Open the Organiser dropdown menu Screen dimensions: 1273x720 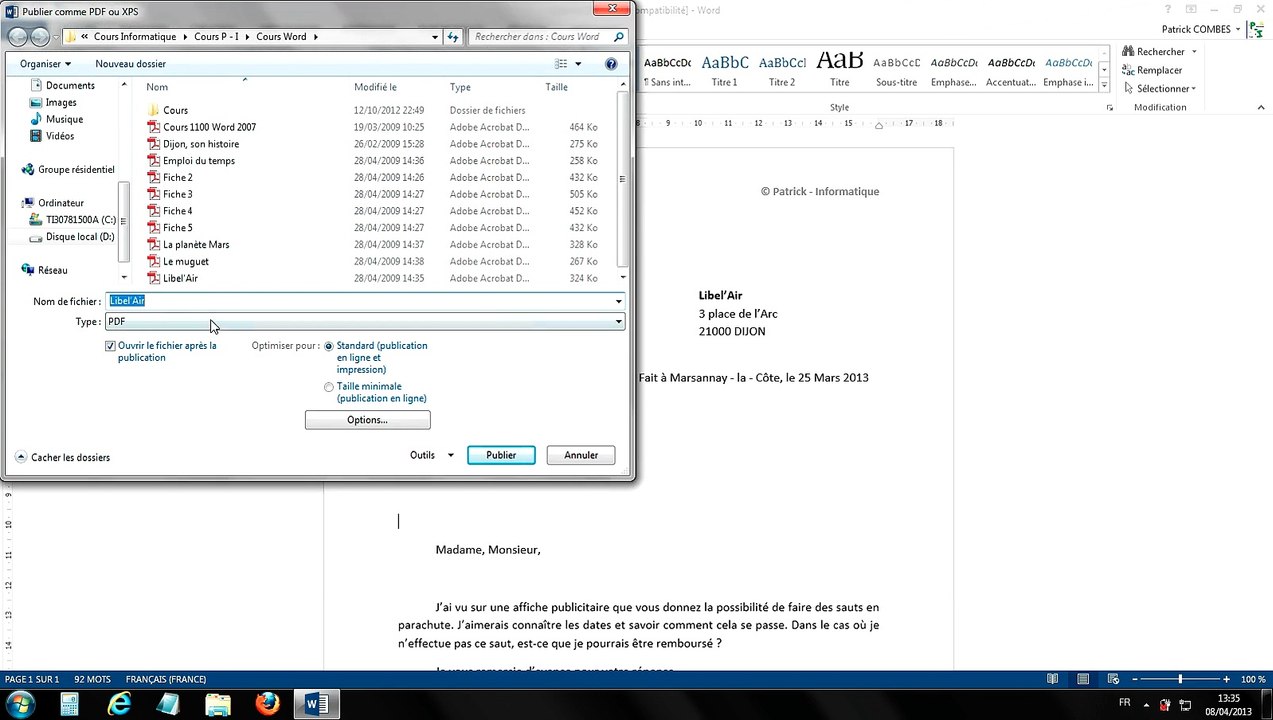pos(45,64)
